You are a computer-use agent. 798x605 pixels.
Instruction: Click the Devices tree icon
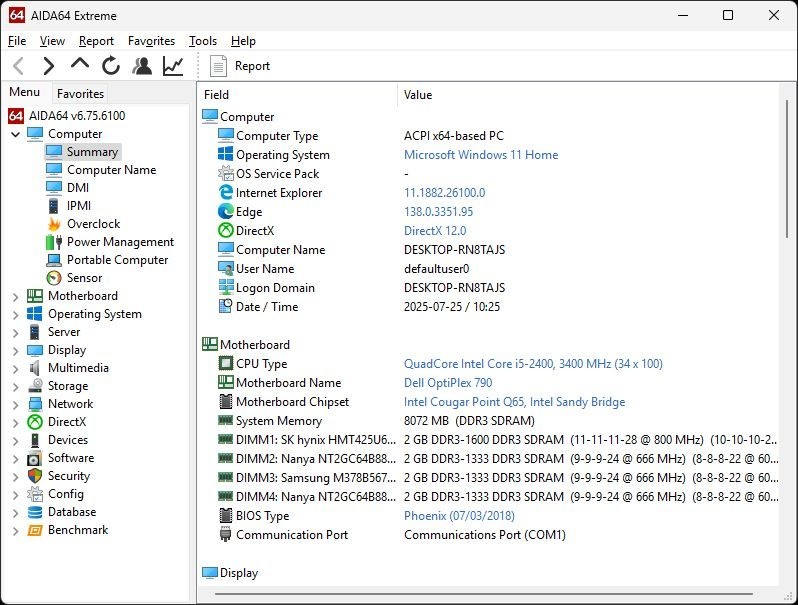[35, 440]
